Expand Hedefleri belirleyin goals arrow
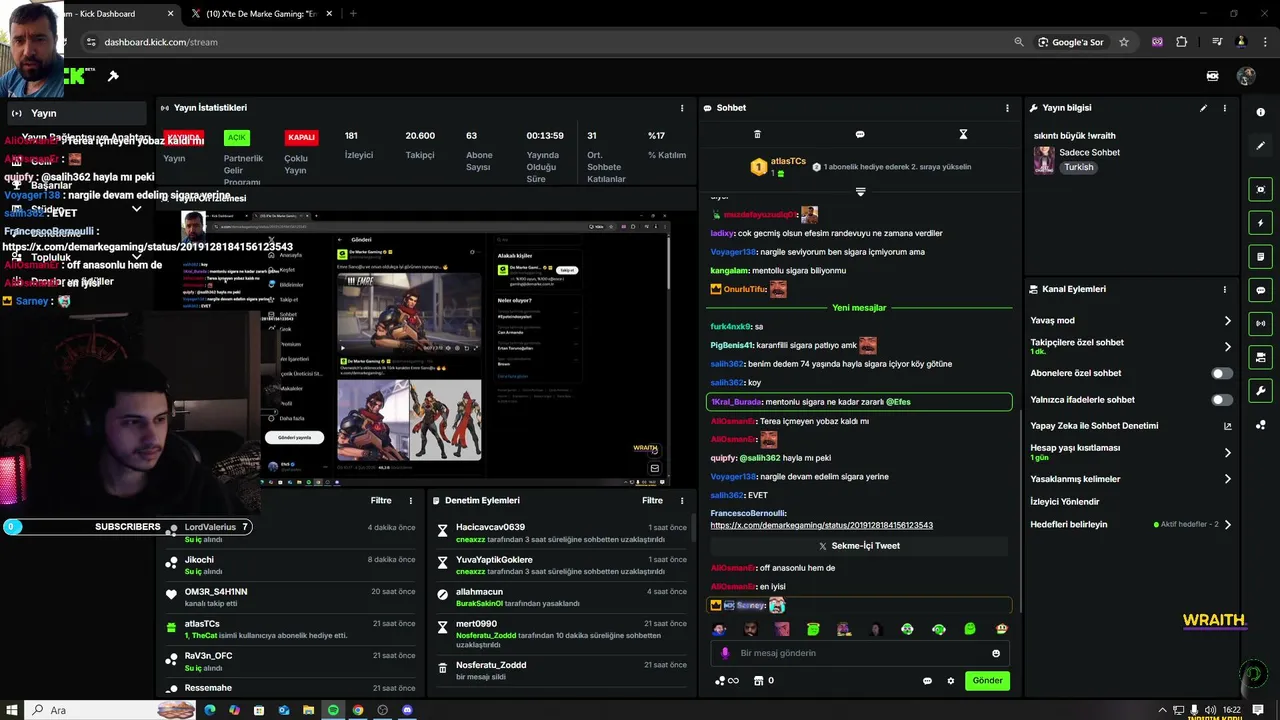This screenshot has width=1280, height=720. pyautogui.click(x=1227, y=524)
